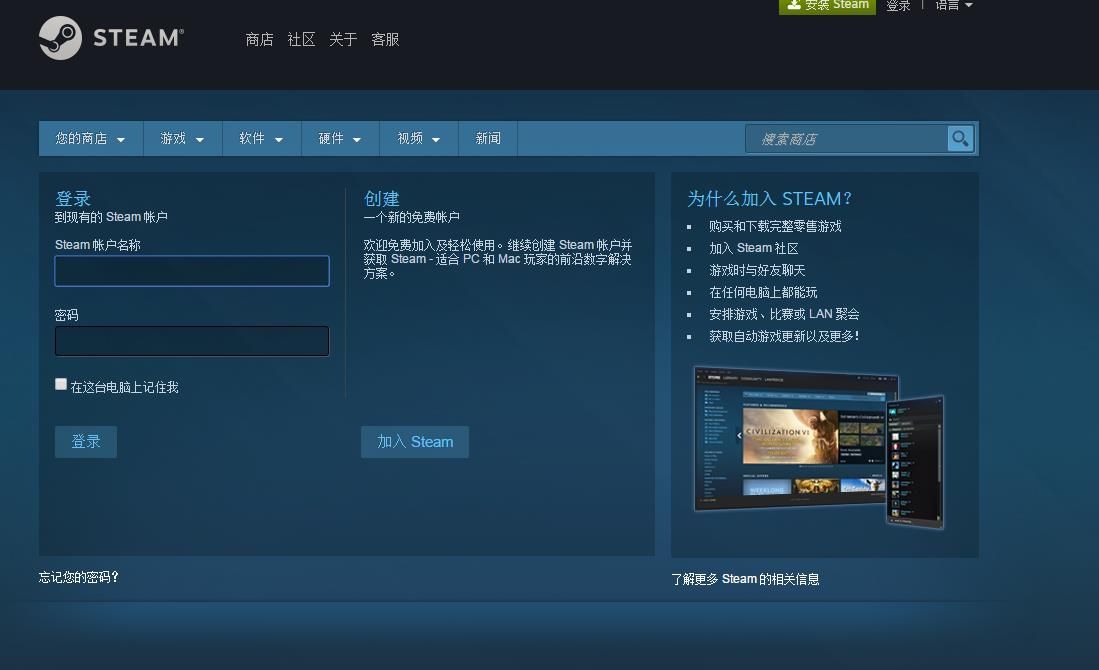Click the 到现有的 Steam 帐户 text
1099x670 pixels.
(111, 217)
